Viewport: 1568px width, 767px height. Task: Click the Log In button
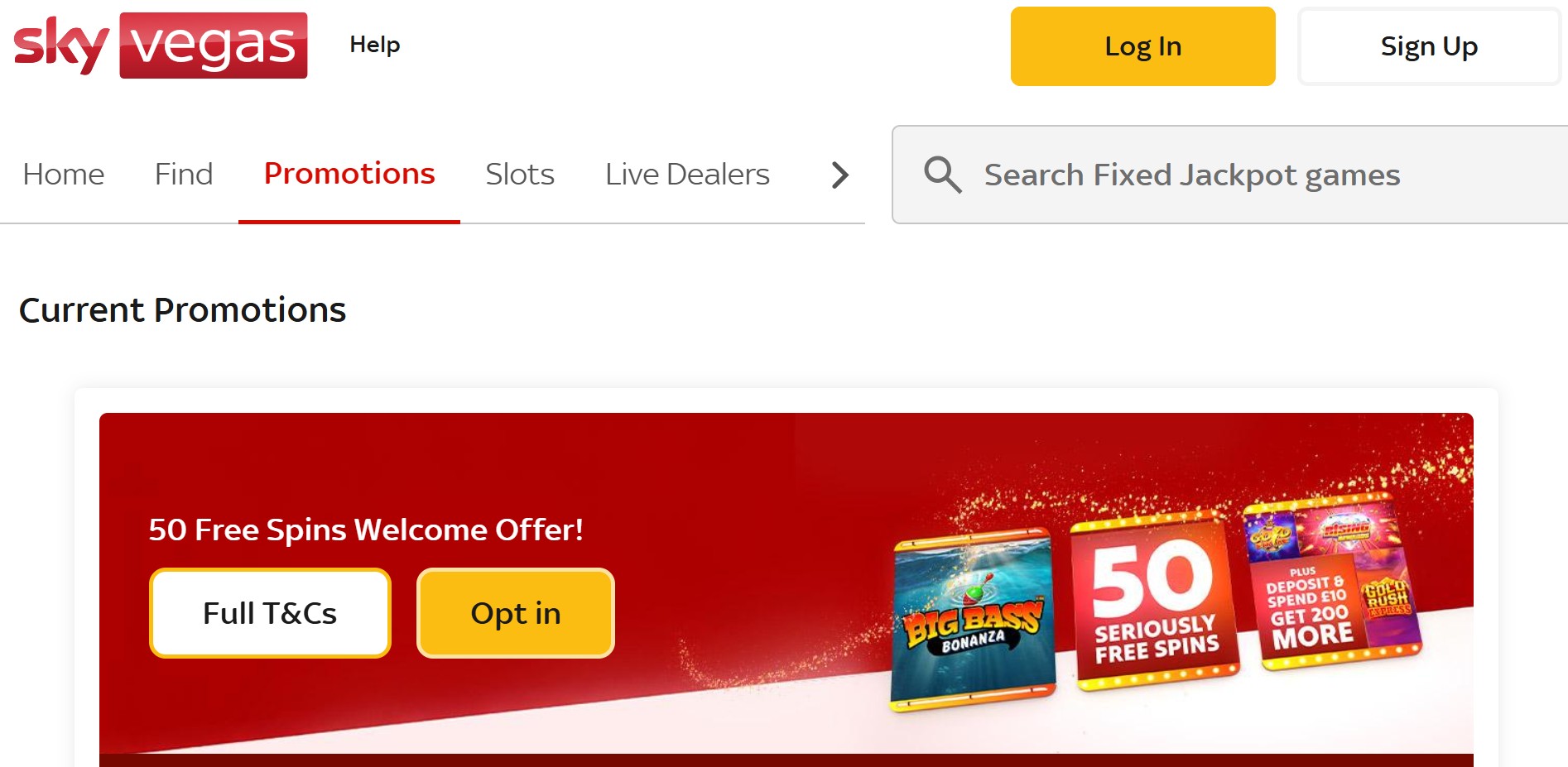pyautogui.click(x=1142, y=46)
